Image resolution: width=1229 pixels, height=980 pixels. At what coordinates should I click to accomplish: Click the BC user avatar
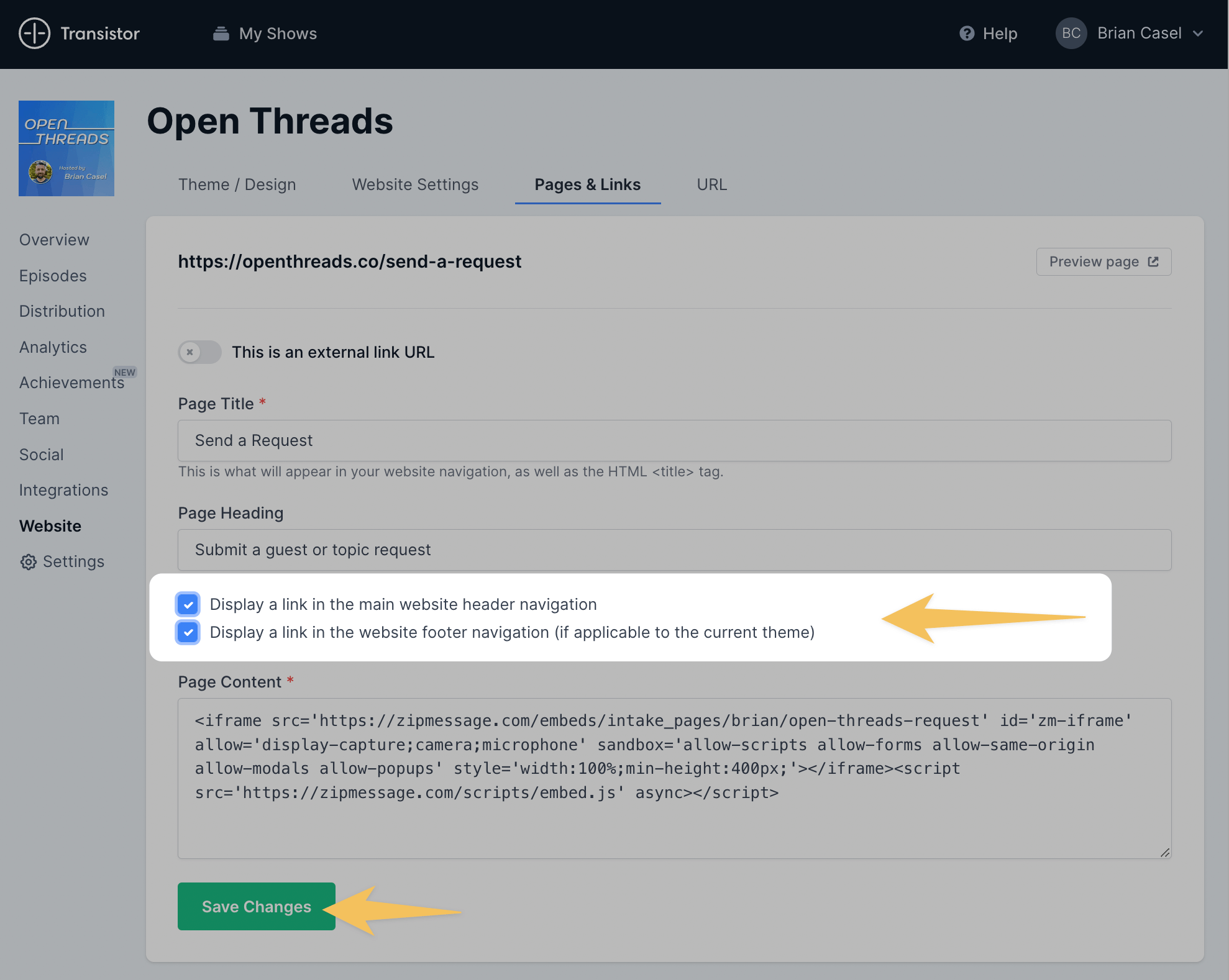click(x=1071, y=34)
